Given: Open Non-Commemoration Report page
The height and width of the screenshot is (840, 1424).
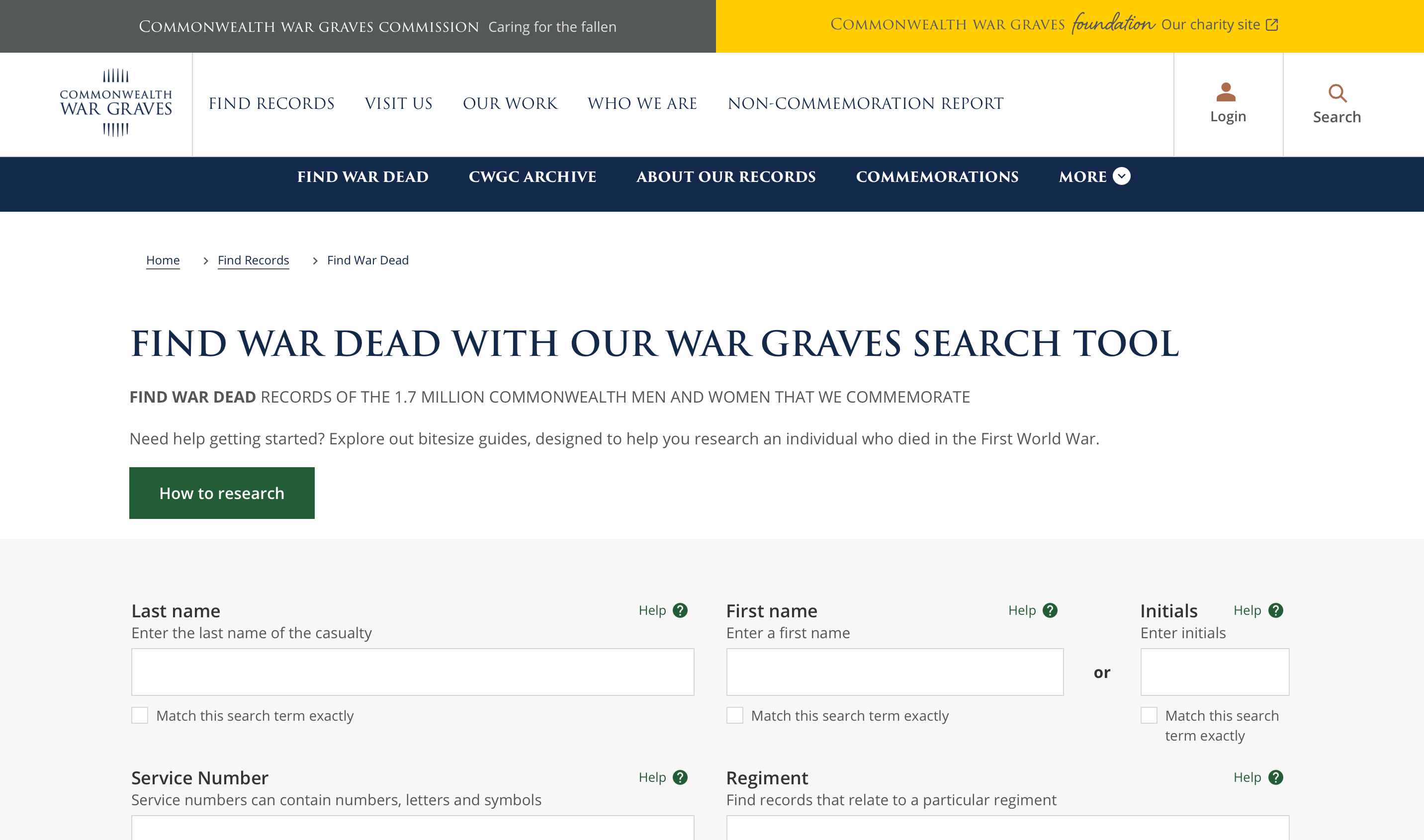Looking at the screenshot, I should (866, 103).
